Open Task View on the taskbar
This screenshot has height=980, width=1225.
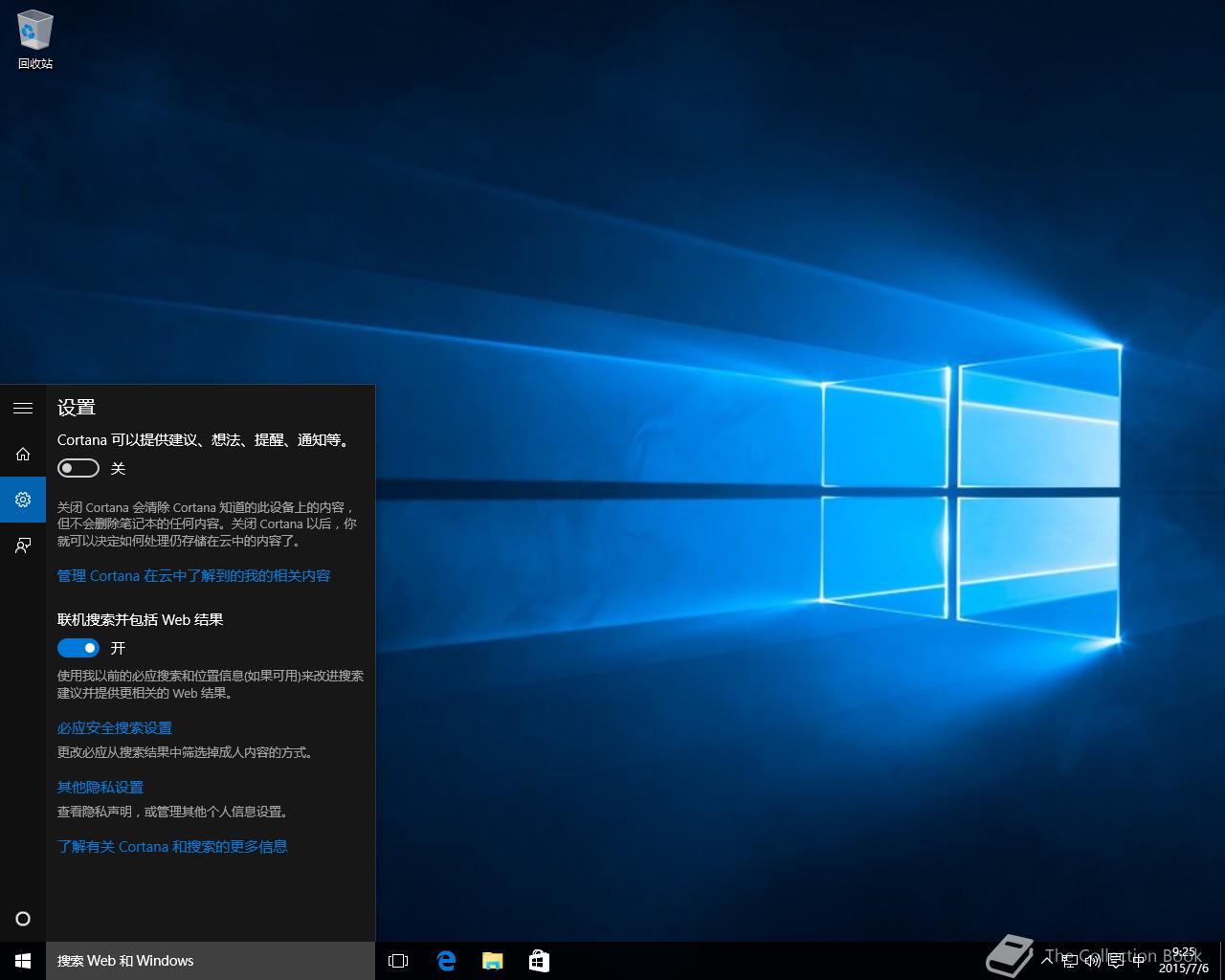click(x=398, y=961)
